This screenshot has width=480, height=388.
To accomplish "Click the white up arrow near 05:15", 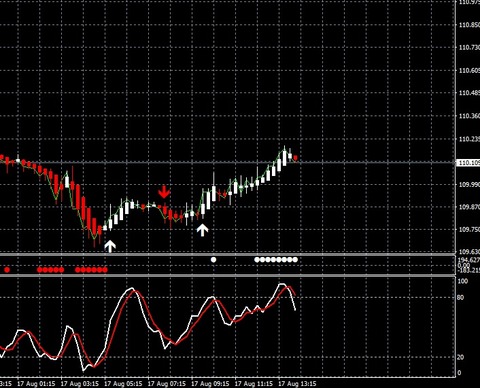I will (x=110, y=246).
